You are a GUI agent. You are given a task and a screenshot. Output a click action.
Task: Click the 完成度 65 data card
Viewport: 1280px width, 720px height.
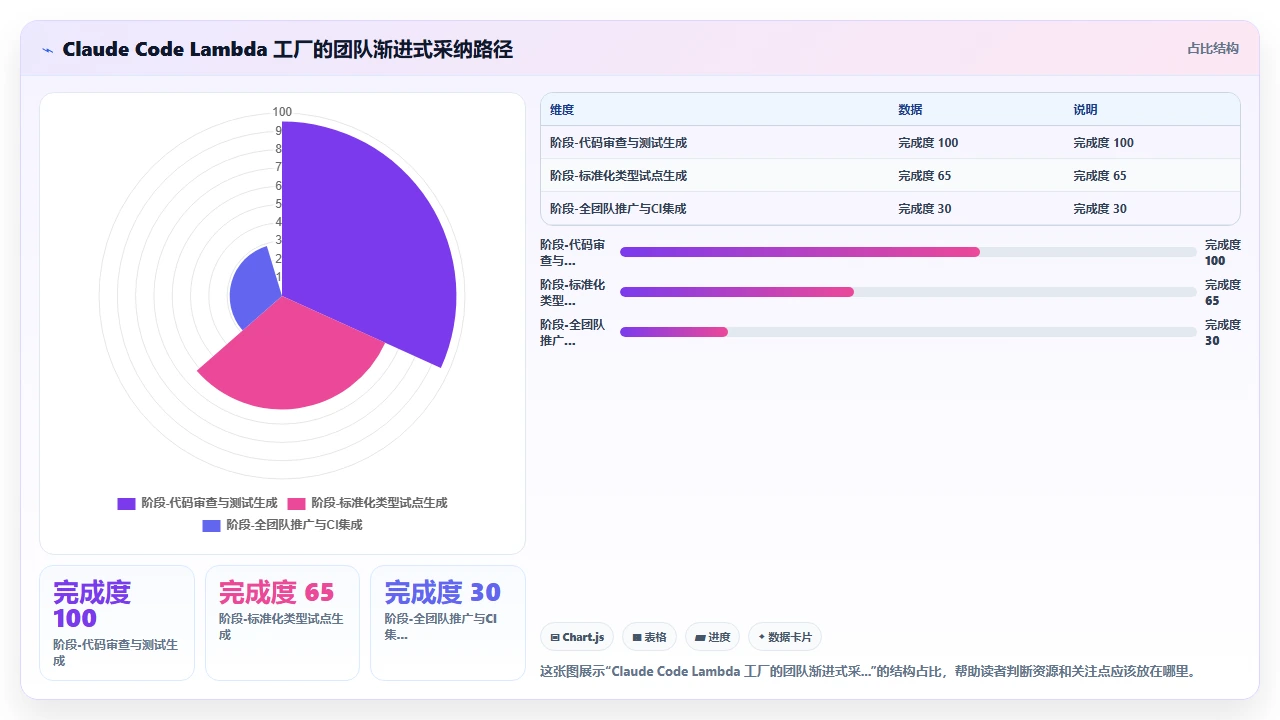tap(282, 623)
